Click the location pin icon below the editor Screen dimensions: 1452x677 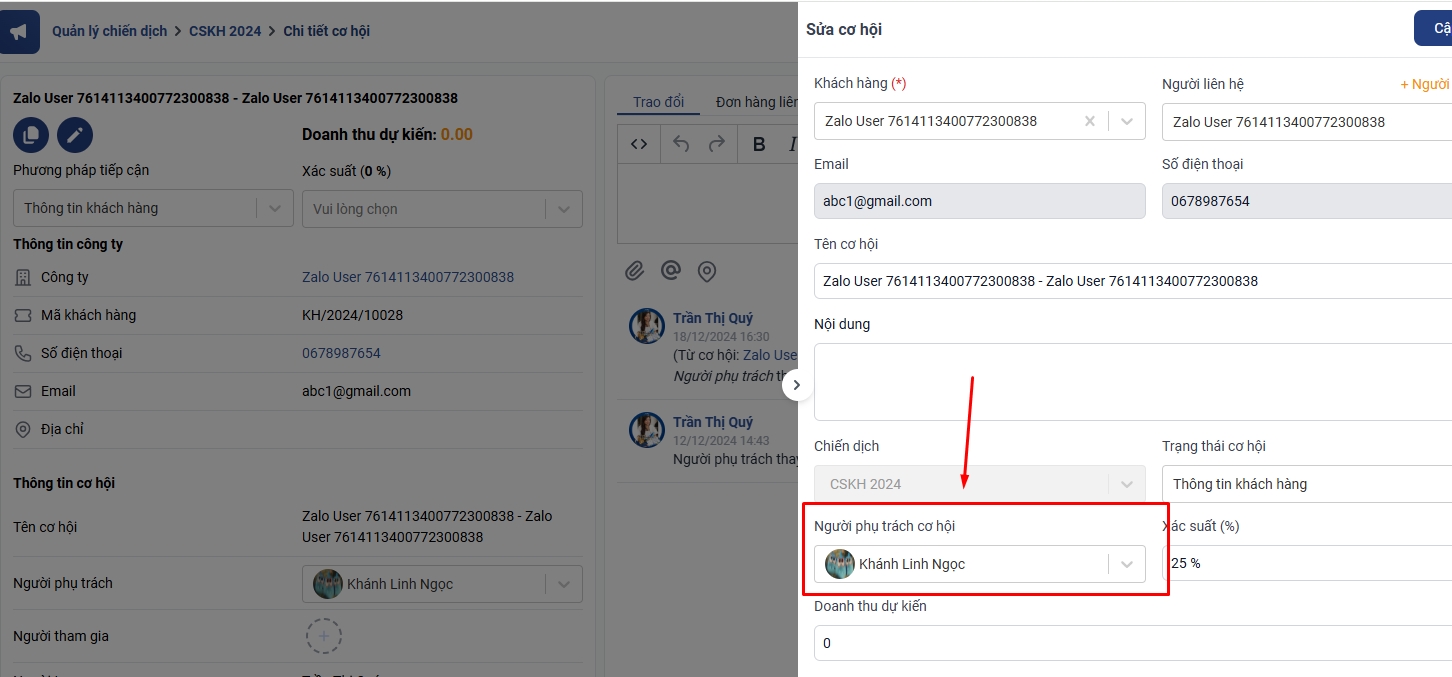707,271
